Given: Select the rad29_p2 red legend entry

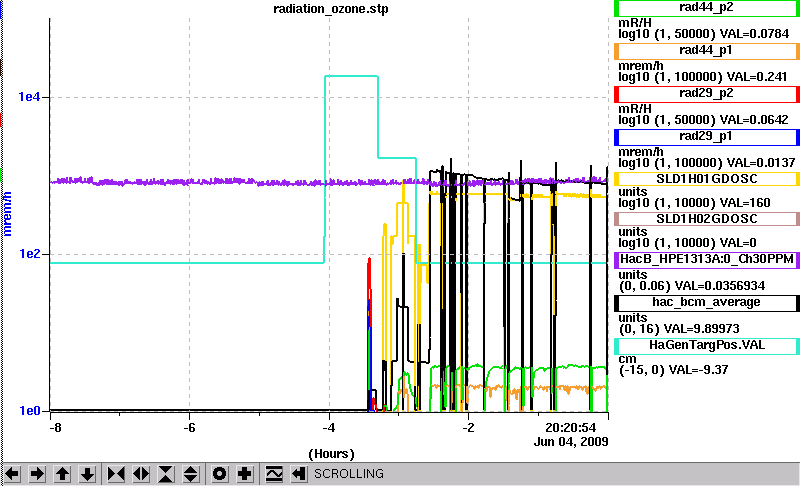Looking at the screenshot, I should 707,94.
